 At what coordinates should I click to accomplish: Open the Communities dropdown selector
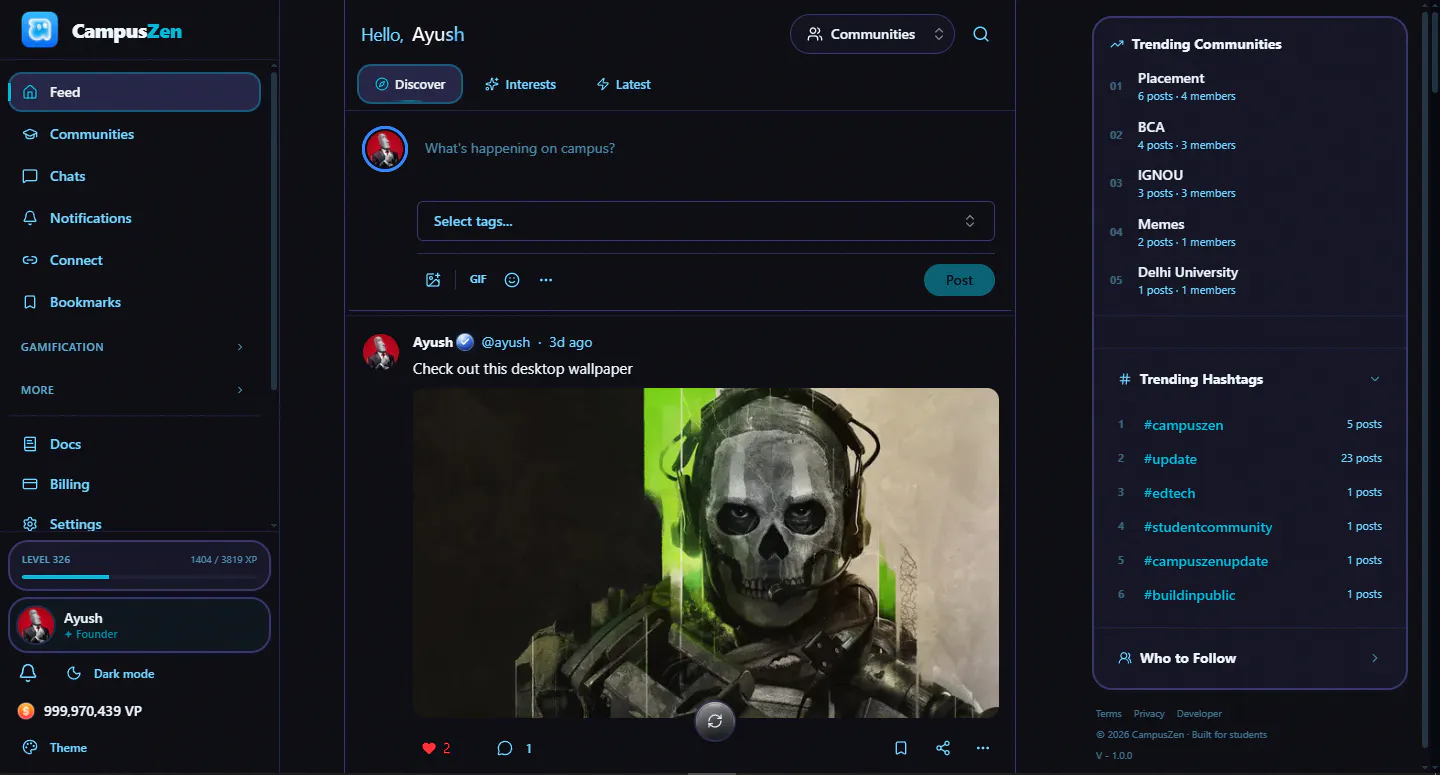click(872, 34)
